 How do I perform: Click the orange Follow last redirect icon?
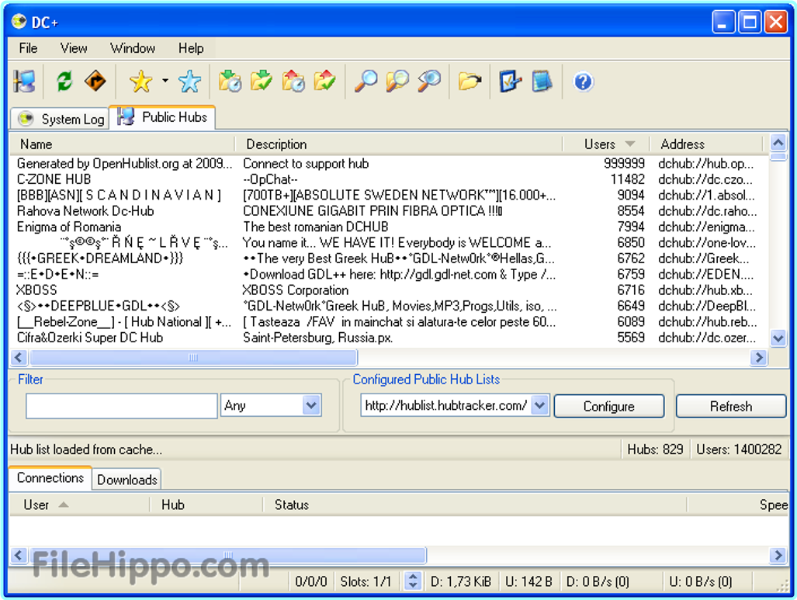coord(95,81)
